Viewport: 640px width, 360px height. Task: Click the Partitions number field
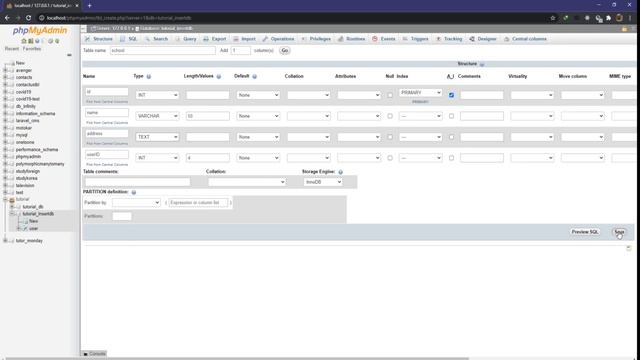pyautogui.click(x=122, y=216)
